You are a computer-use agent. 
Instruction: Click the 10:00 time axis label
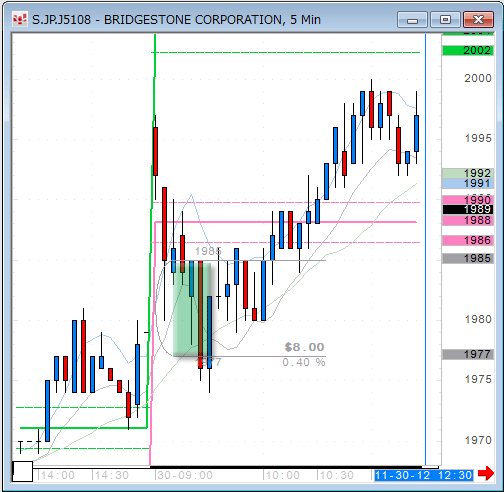pos(282,475)
